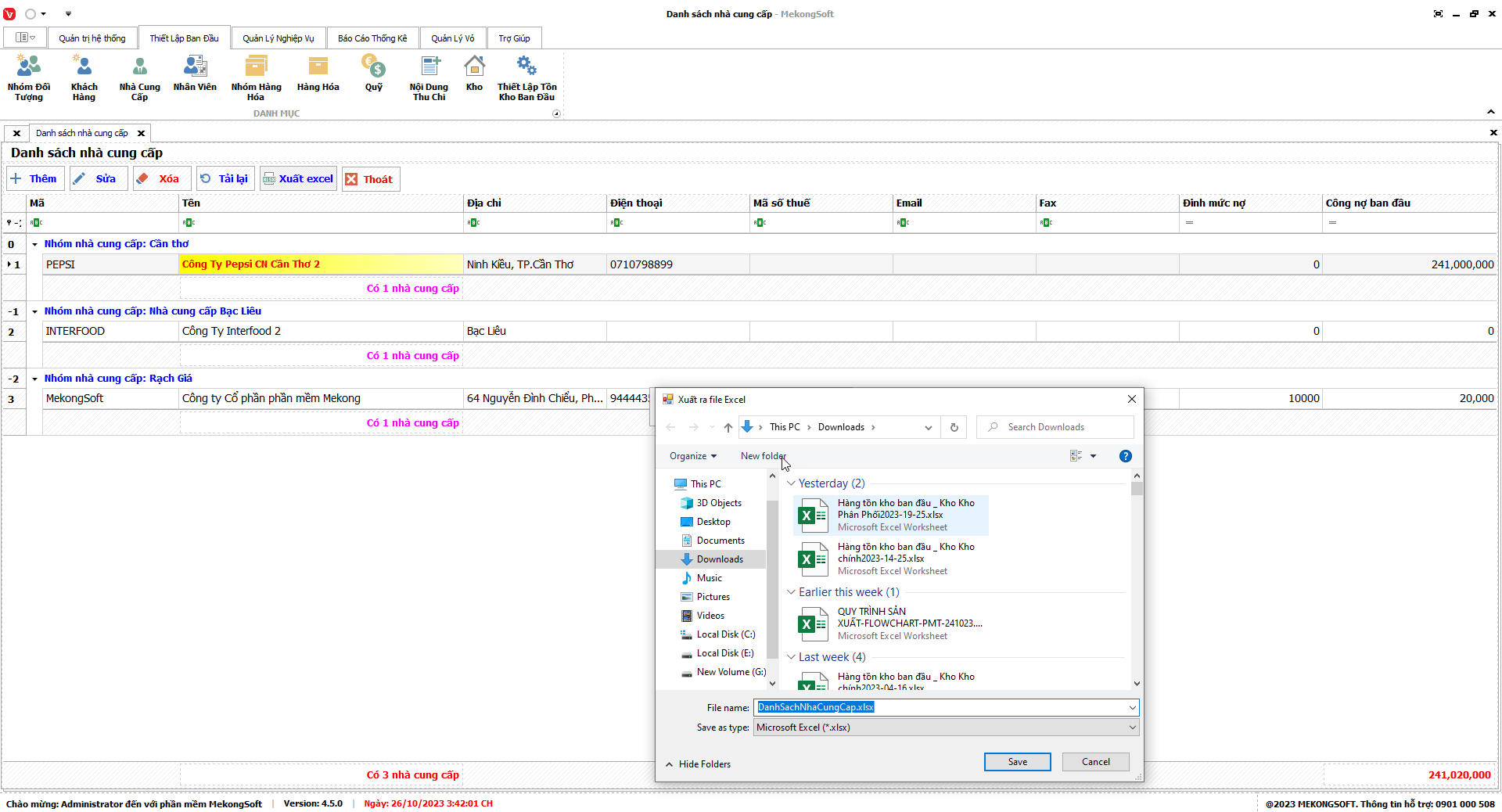Viewport: 1502px width, 812px height.
Task: Switch to the Quản Lý Nghiệp Vụ tab
Action: pyautogui.click(x=278, y=38)
